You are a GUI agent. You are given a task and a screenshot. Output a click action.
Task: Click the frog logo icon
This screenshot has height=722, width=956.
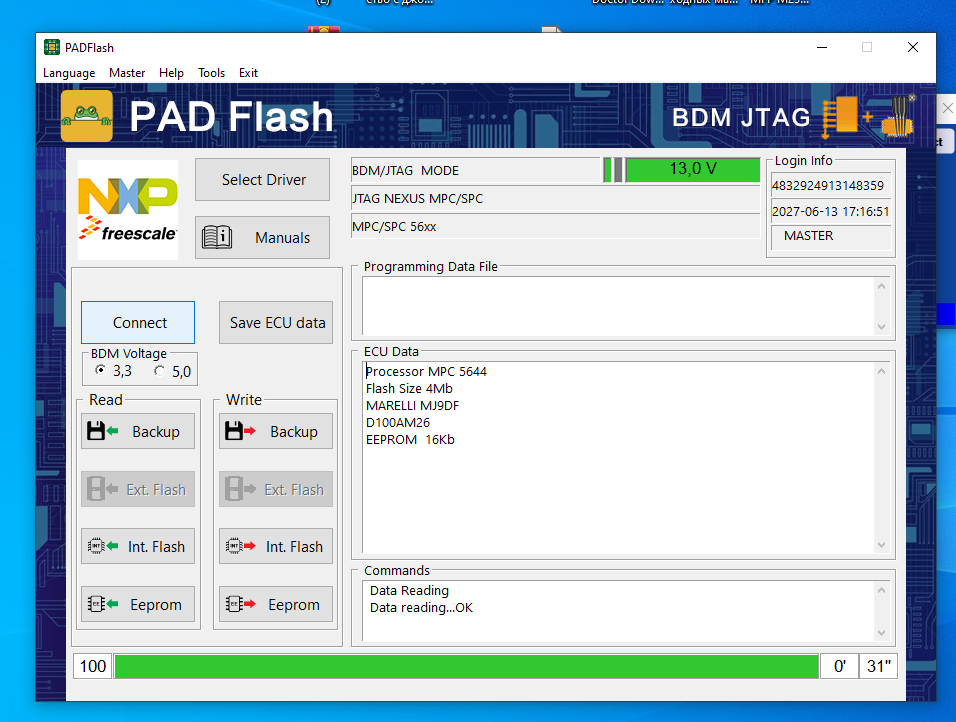coord(87,116)
